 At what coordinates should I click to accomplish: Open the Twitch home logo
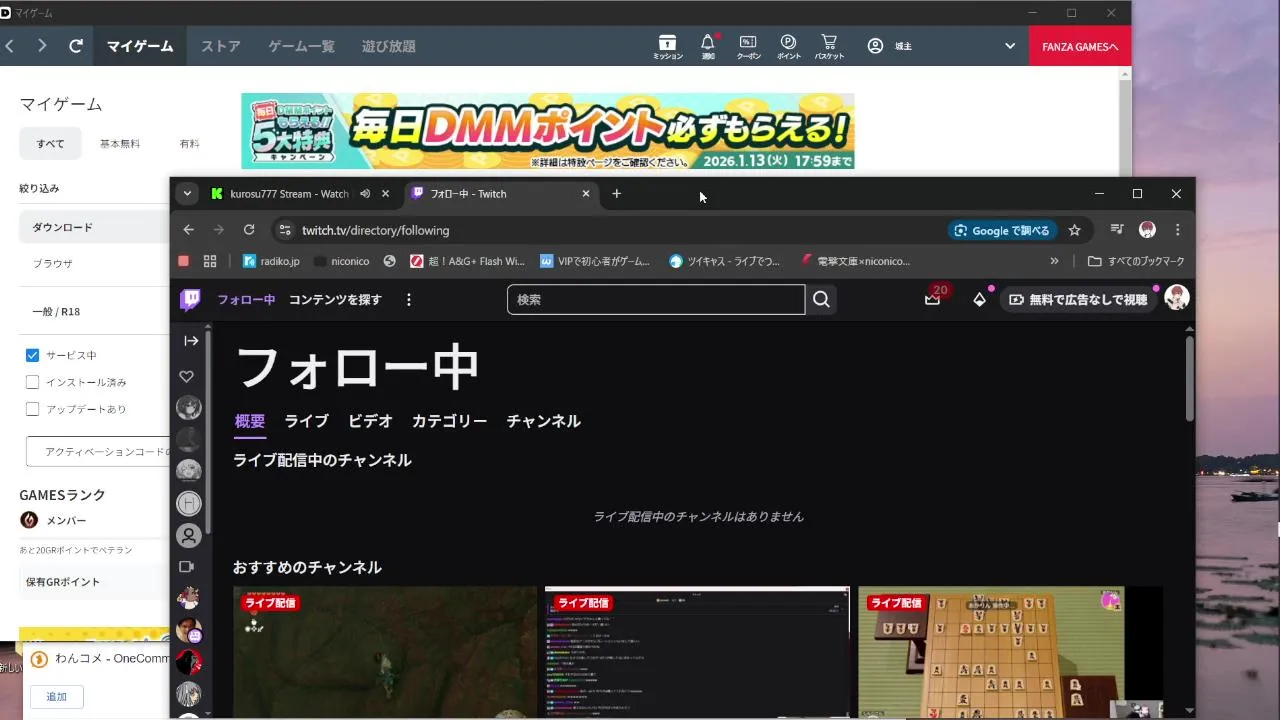pyautogui.click(x=190, y=299)
